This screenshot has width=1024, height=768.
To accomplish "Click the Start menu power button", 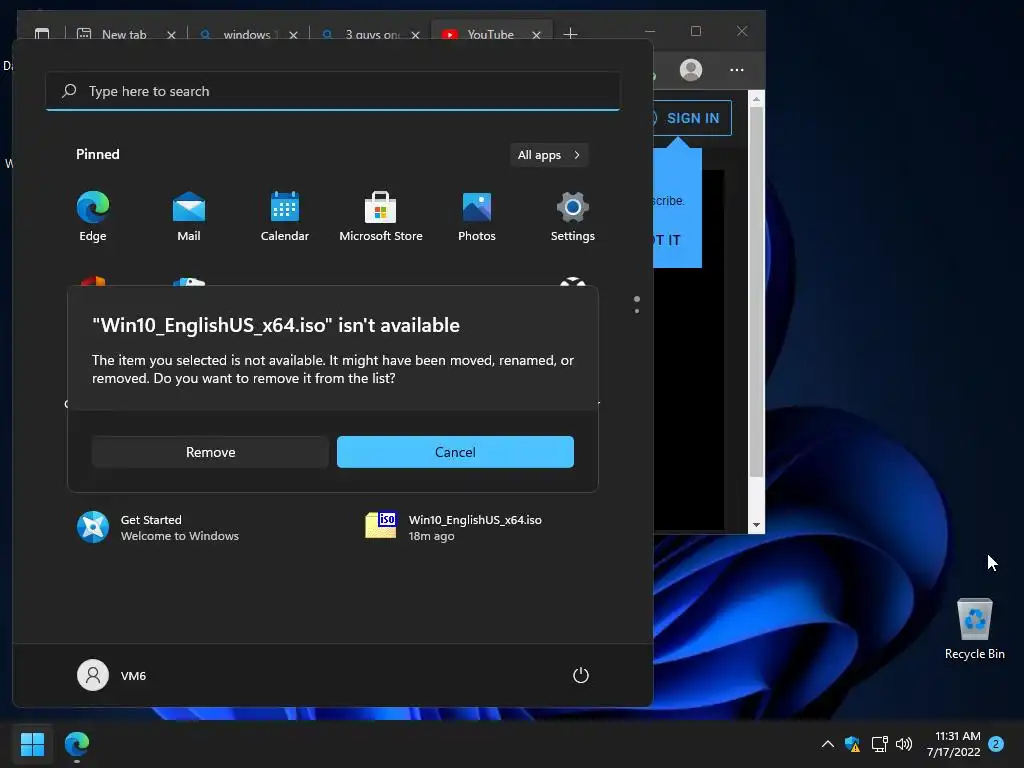I will [581, 675].
